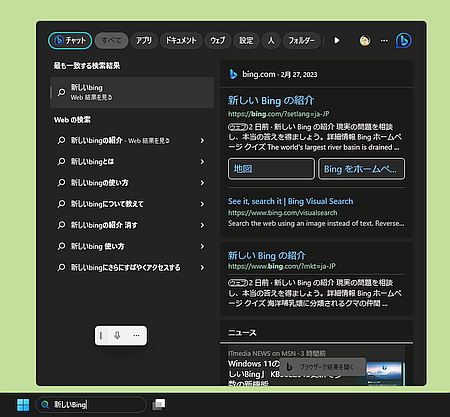
Task: Open See it, search it Bing Visual Search
Action: (290, 201)
